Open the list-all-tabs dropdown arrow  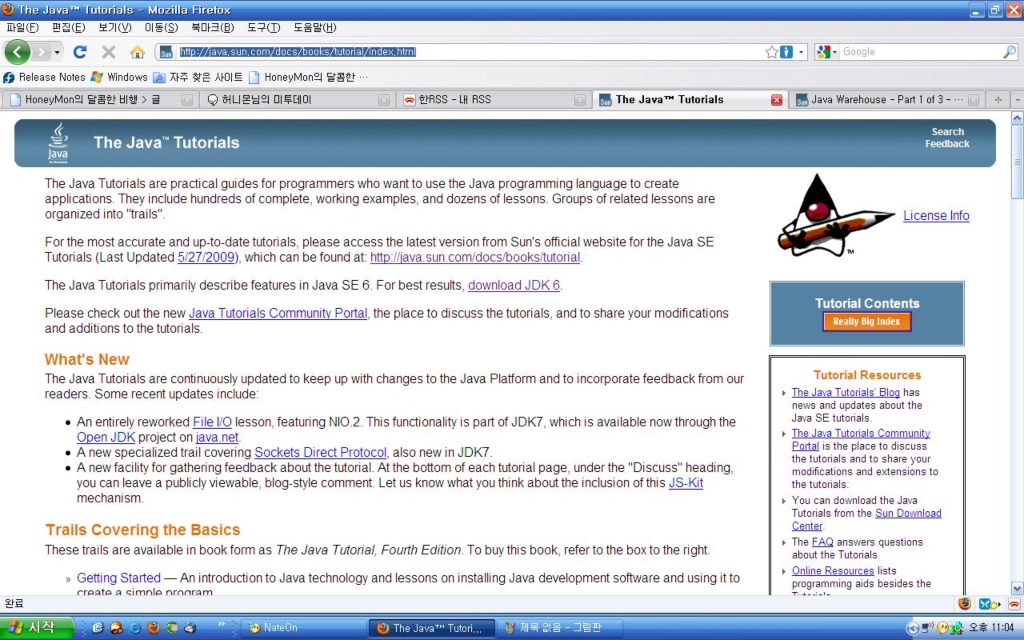(1017, 99)
